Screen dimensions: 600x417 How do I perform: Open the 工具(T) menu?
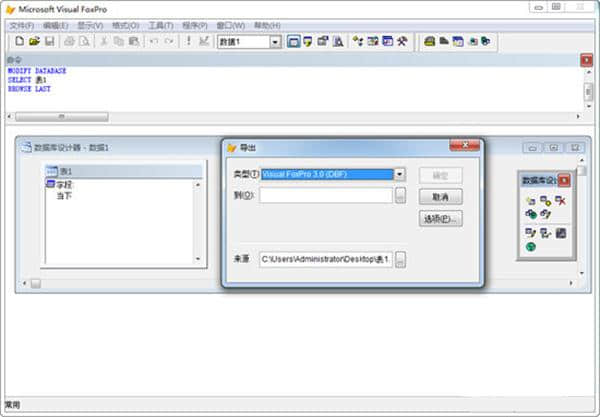161,26
